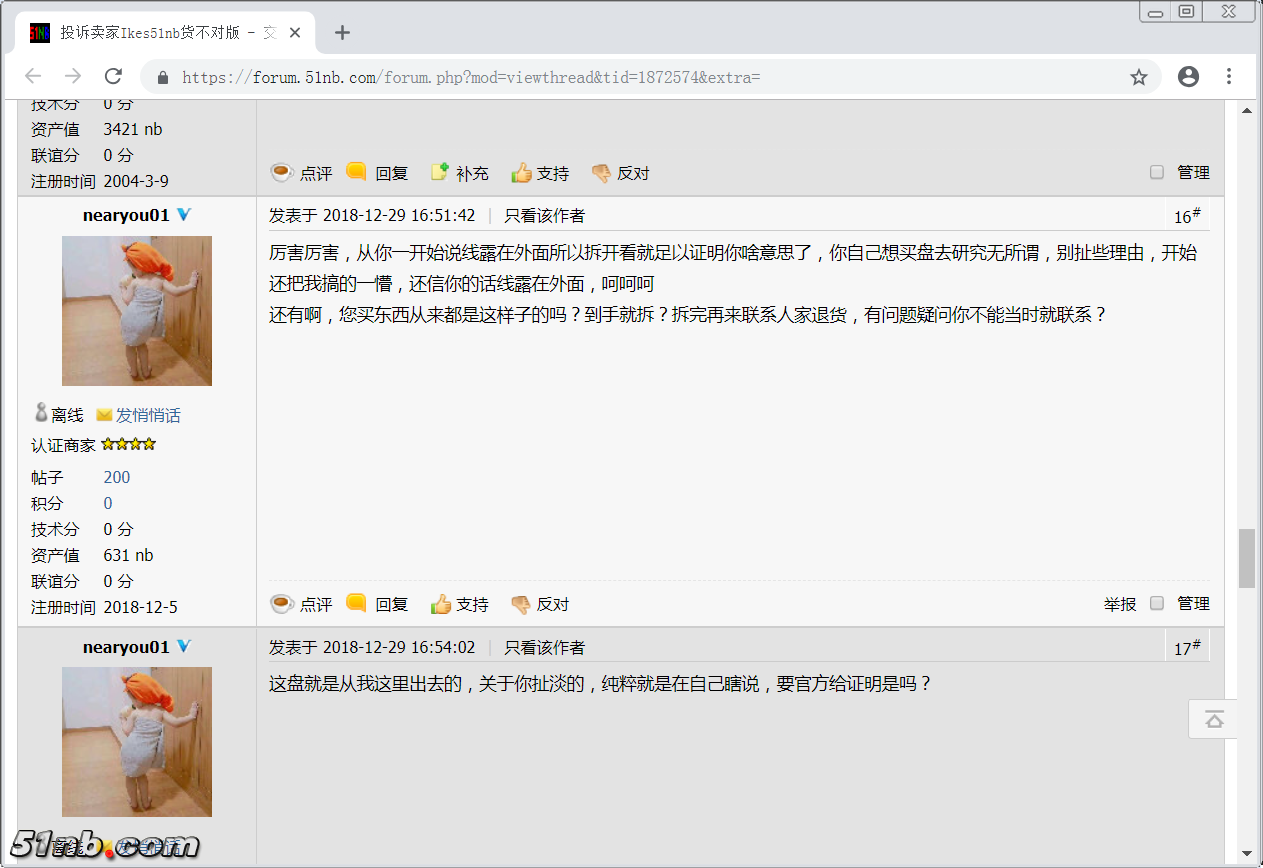Send private message via 发悄悄话
The width and height of the screenshot is (1263, 868).
click(x=147, y=415)
